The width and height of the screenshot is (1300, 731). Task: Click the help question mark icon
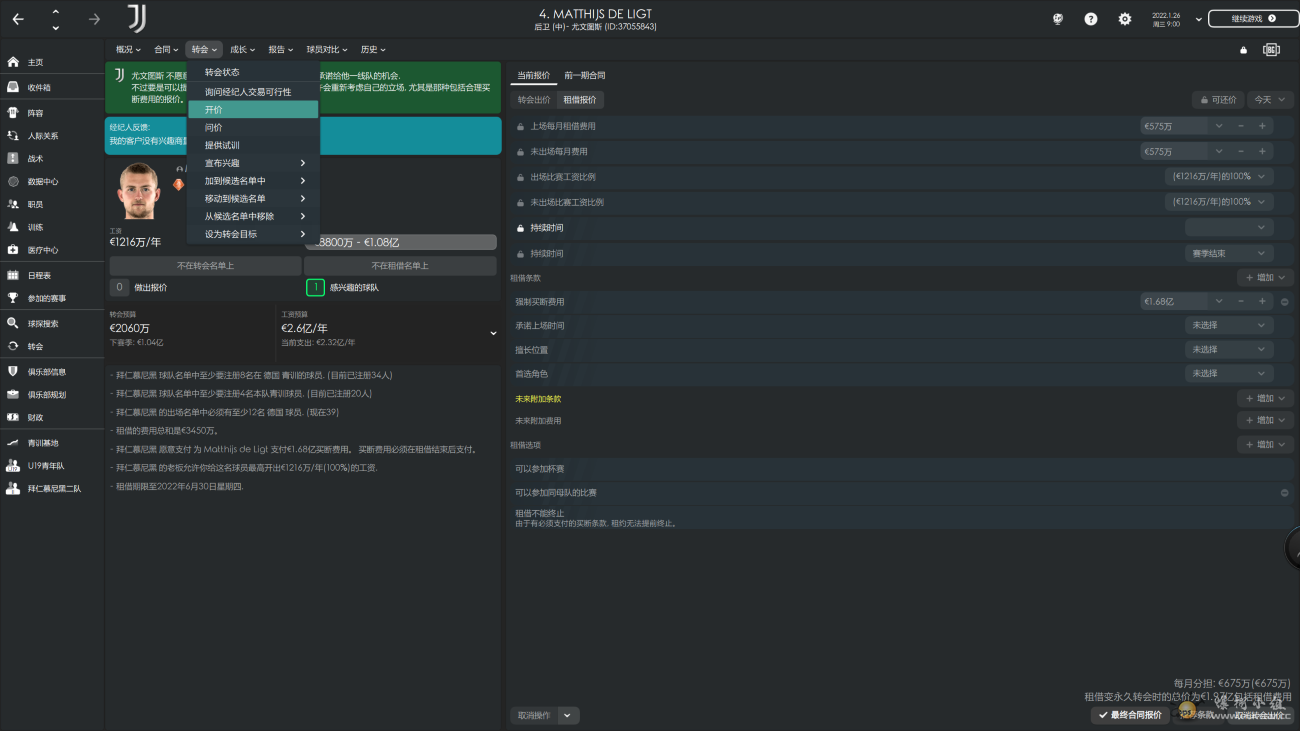1091,19
